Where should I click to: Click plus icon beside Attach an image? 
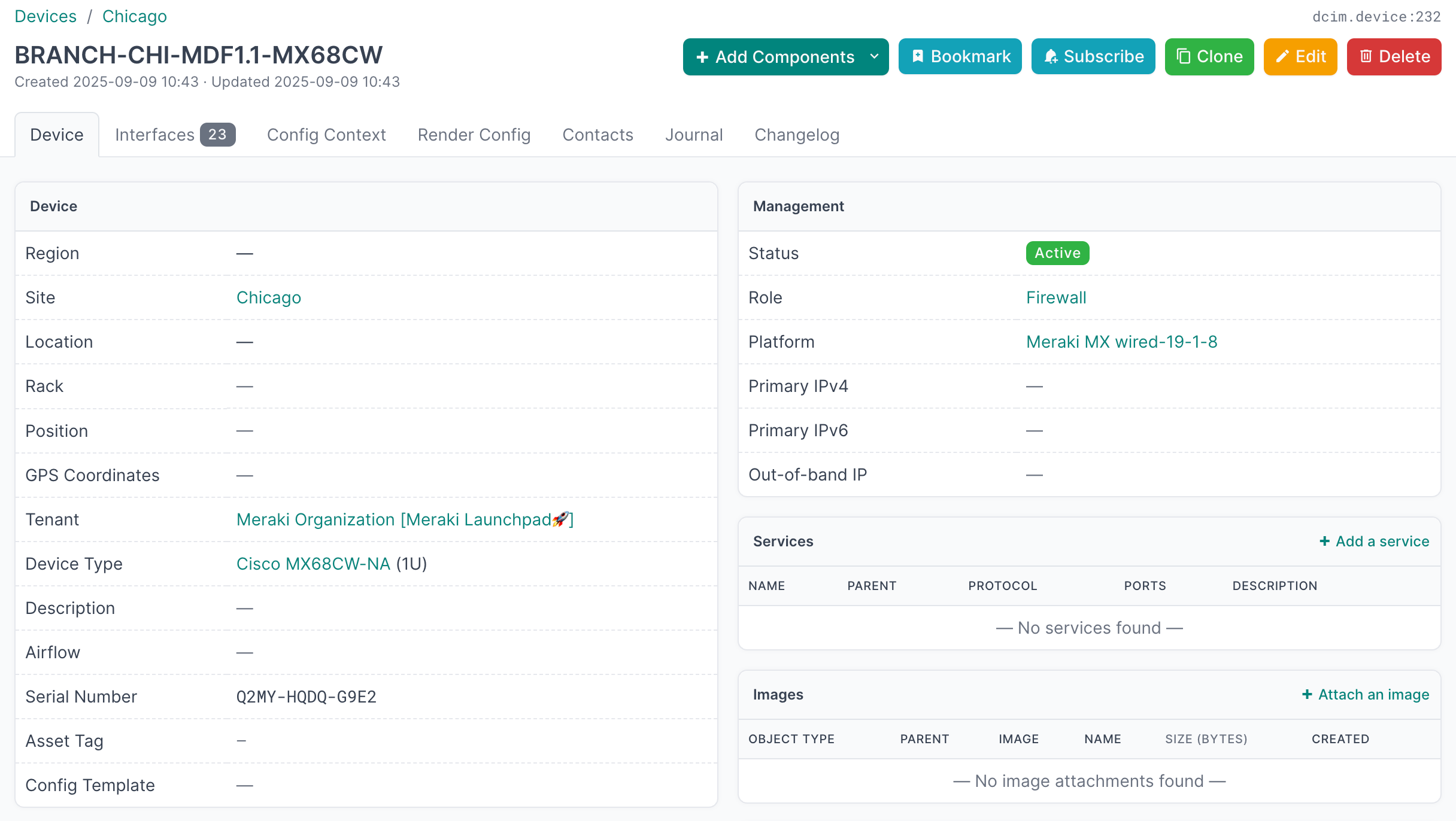1307,694
